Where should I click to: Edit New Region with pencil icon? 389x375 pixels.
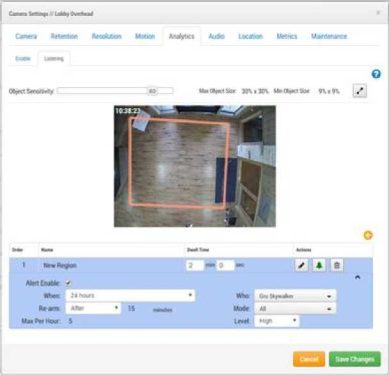pyautogui.click(x=302, y=266)
